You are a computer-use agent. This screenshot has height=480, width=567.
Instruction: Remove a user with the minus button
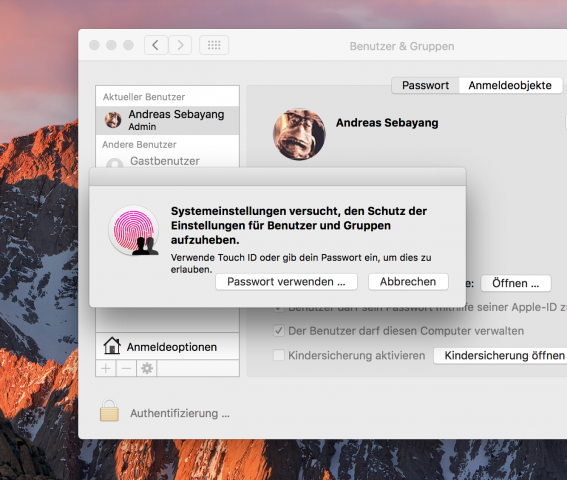[x=126, y=369]
